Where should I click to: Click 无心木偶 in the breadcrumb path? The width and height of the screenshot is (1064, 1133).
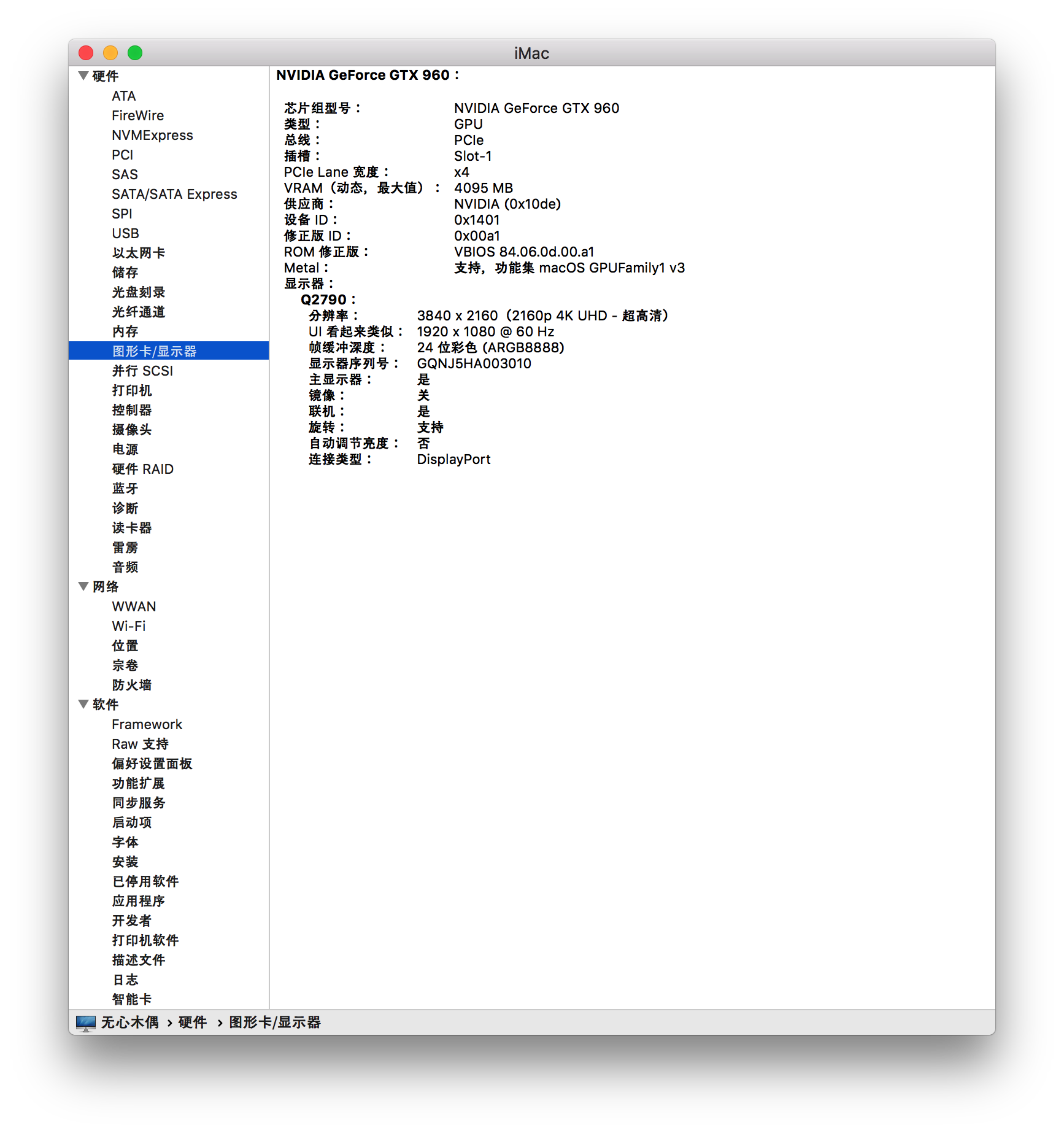click(x=129, y=1022)
